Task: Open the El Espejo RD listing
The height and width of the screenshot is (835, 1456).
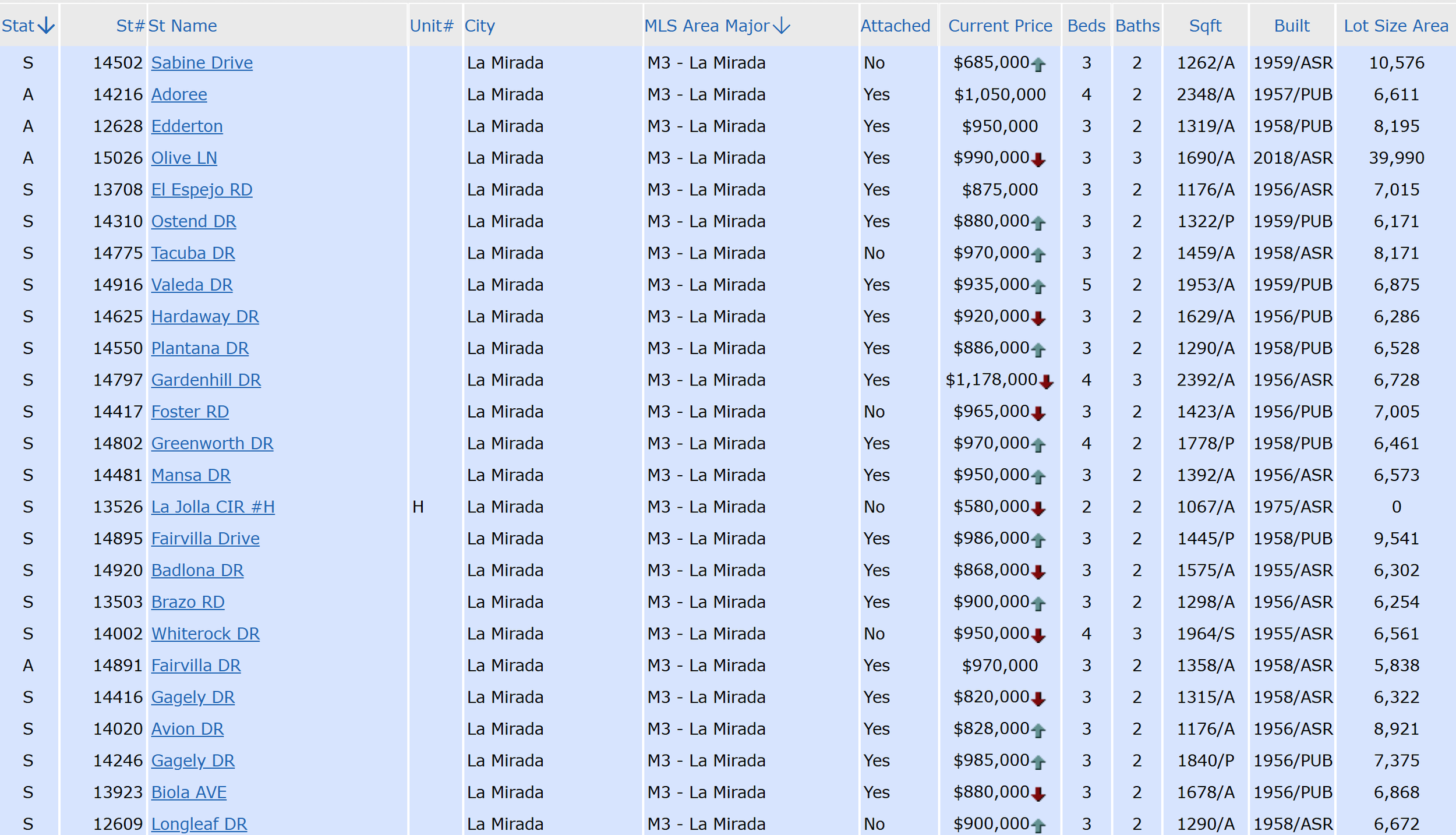Action: pyautogui.click(x=202, y=190)
